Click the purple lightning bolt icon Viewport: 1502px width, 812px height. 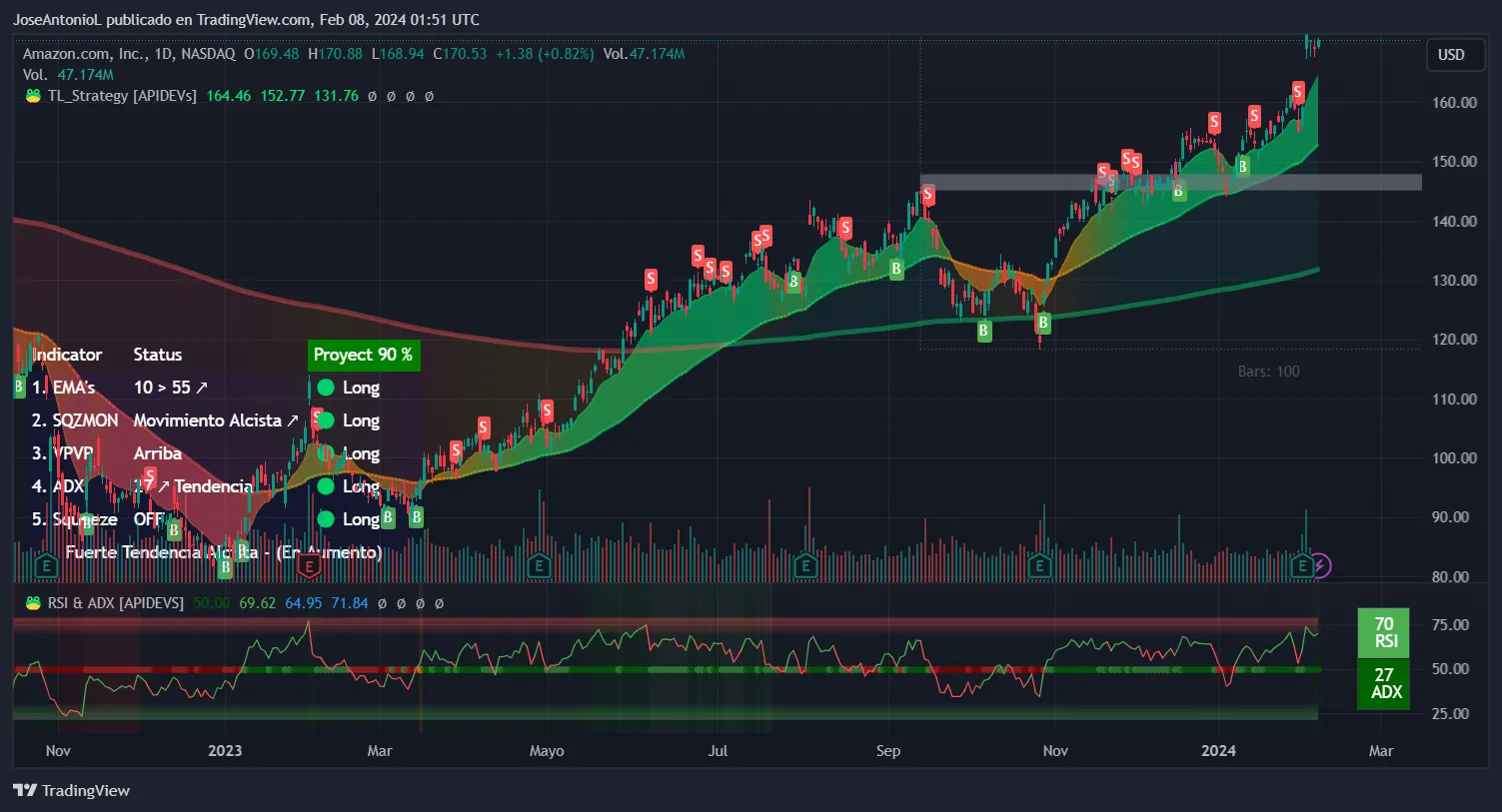click(1320, 566)
